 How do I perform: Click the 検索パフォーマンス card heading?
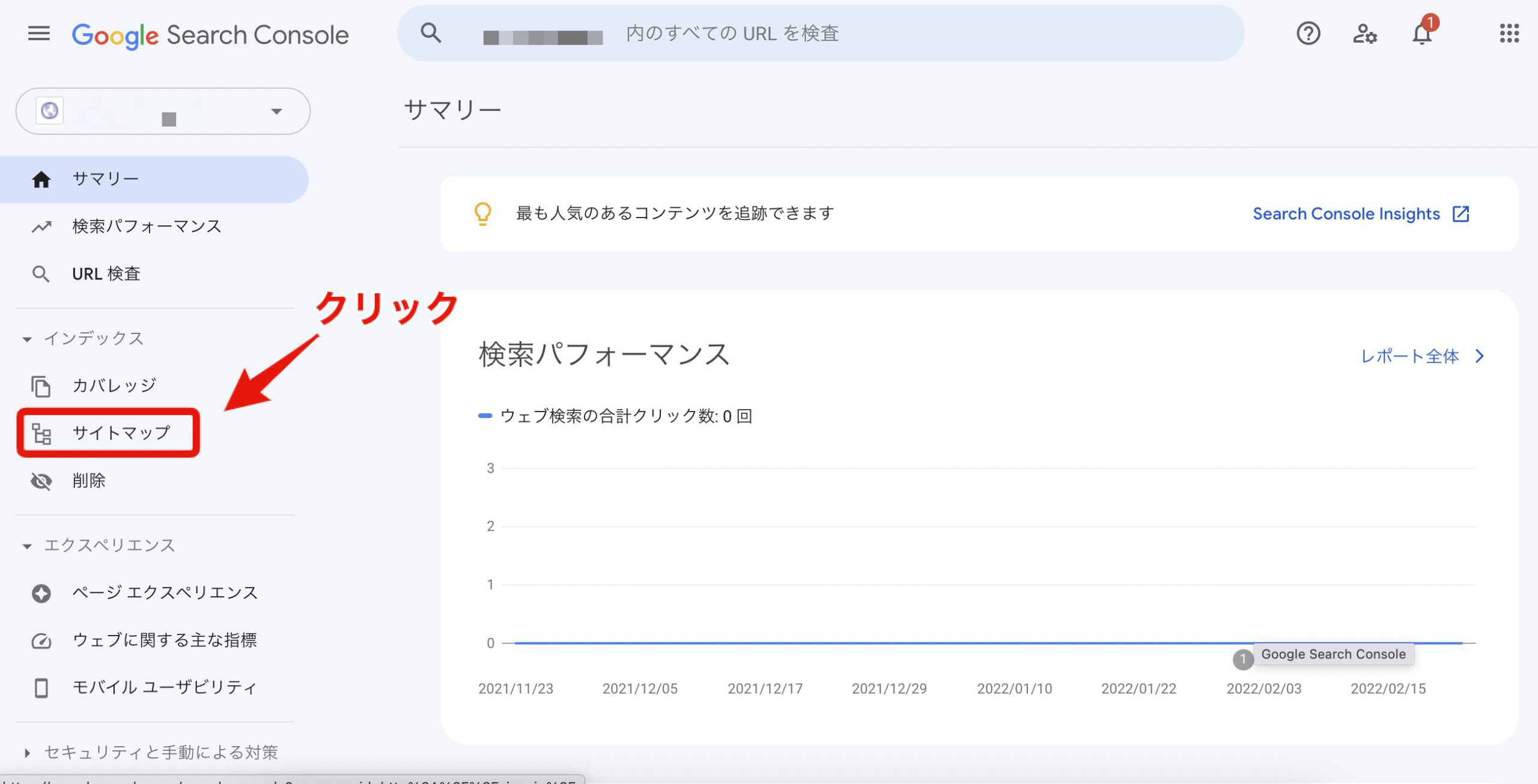point(604,354)
